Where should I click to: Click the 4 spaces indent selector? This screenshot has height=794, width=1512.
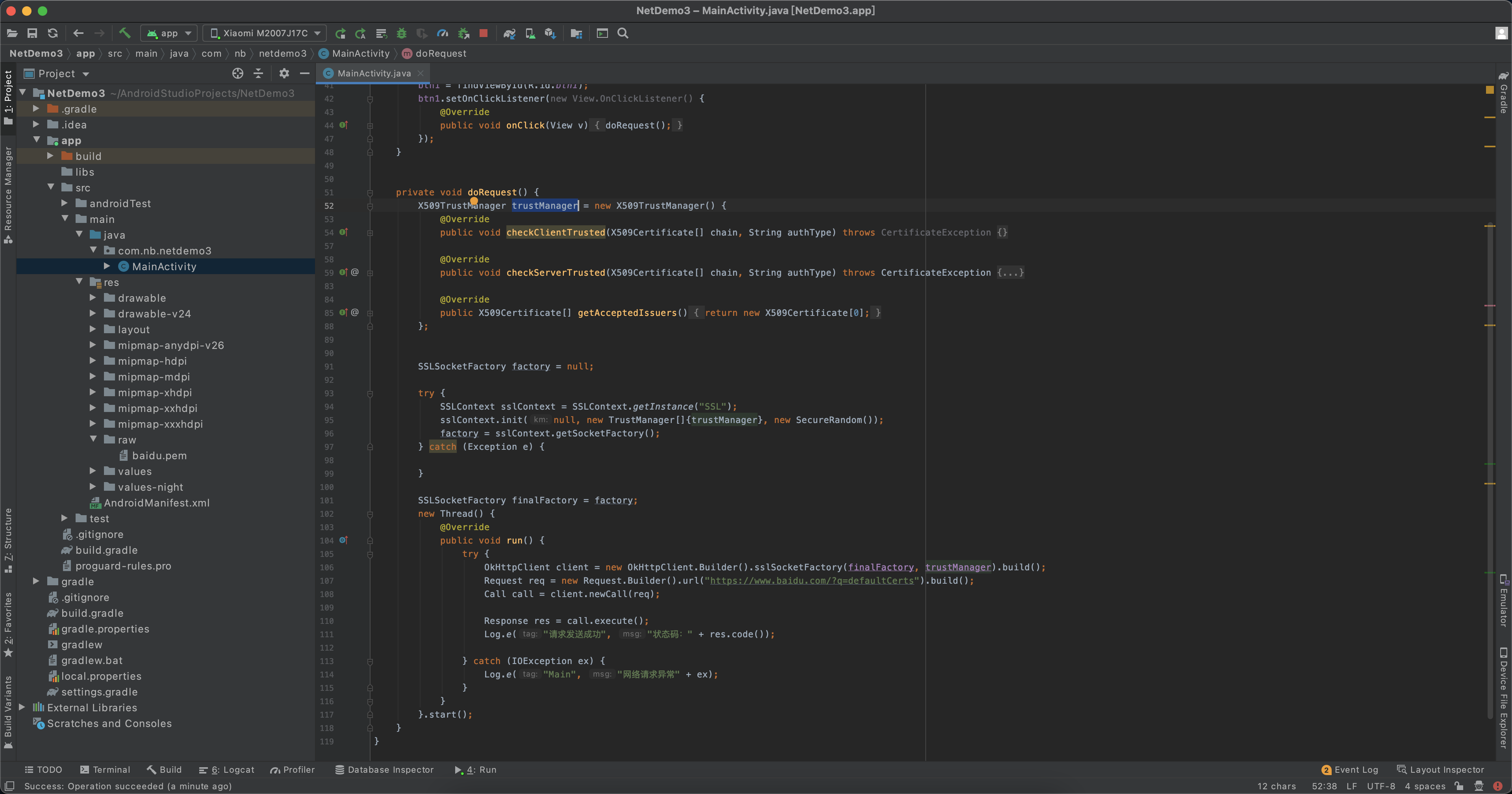[x=1425, y=786]
